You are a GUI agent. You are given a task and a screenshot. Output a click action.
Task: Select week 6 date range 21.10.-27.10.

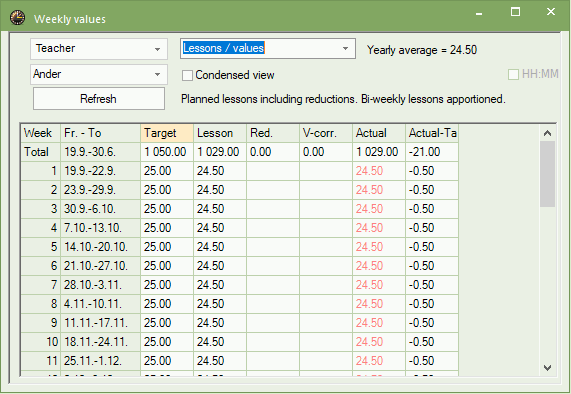point(101,266)
